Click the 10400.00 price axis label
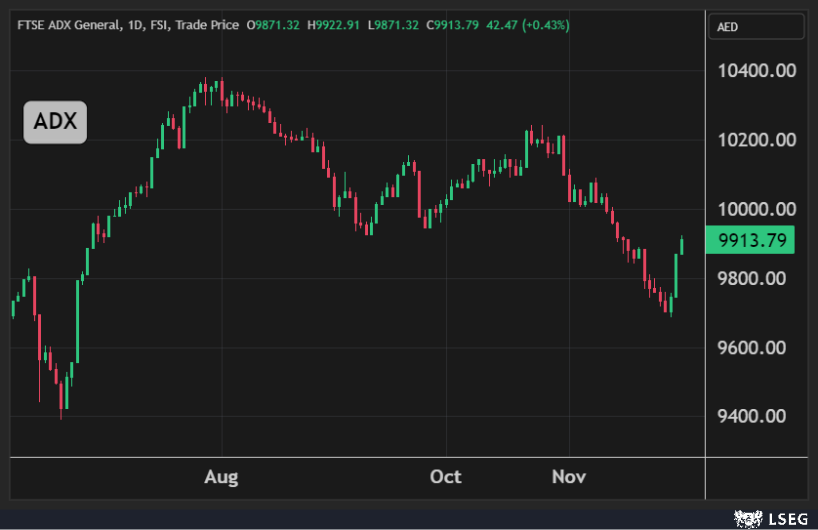Image resolution: width=818 pixels, height=530 pixels. click(x=757, y=71)
